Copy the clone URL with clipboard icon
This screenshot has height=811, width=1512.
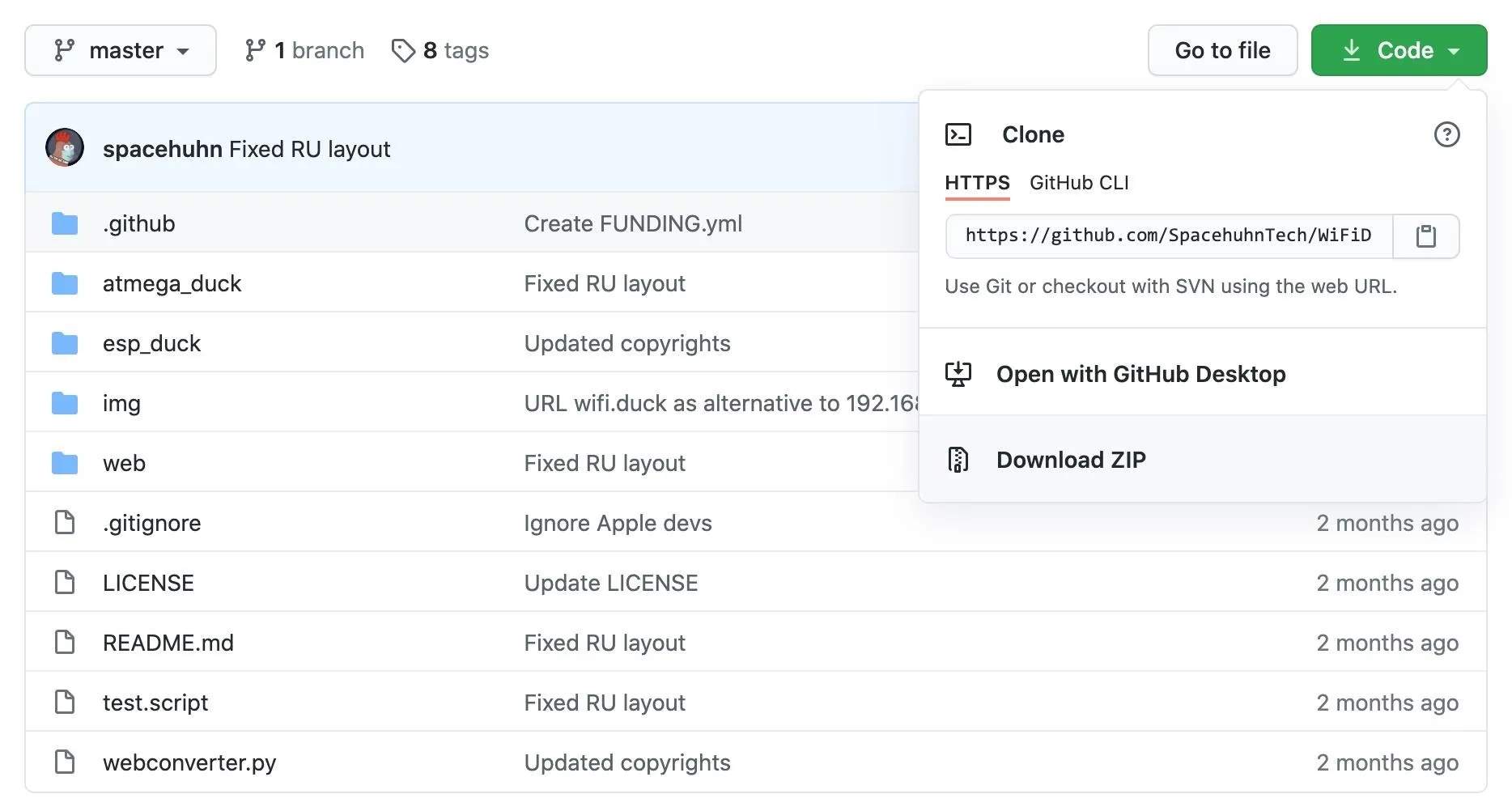(x=1425, y=236)
